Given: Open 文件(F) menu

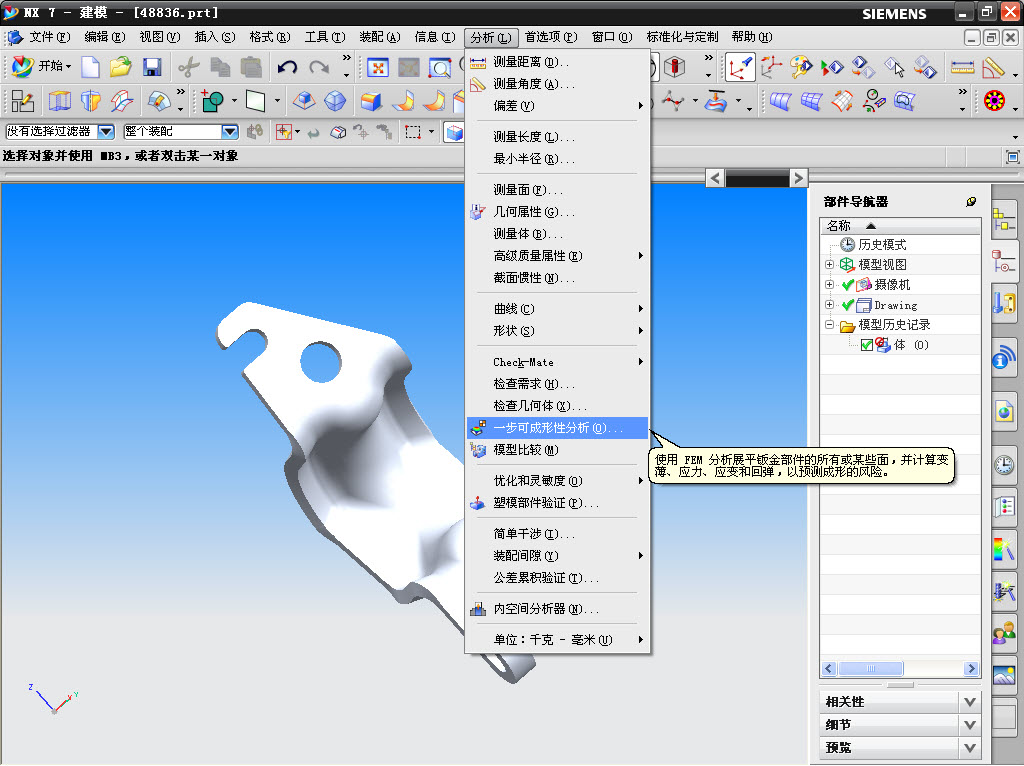Looking at the screenshot, I should click(x=49, y=37).
